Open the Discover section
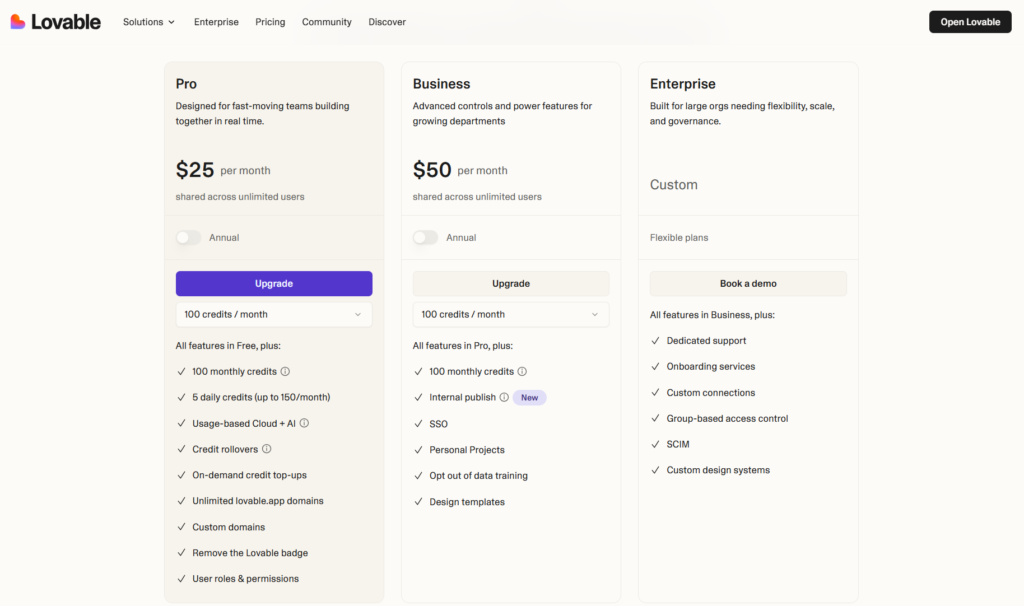 pyautogui.click(x=387, y=21)
